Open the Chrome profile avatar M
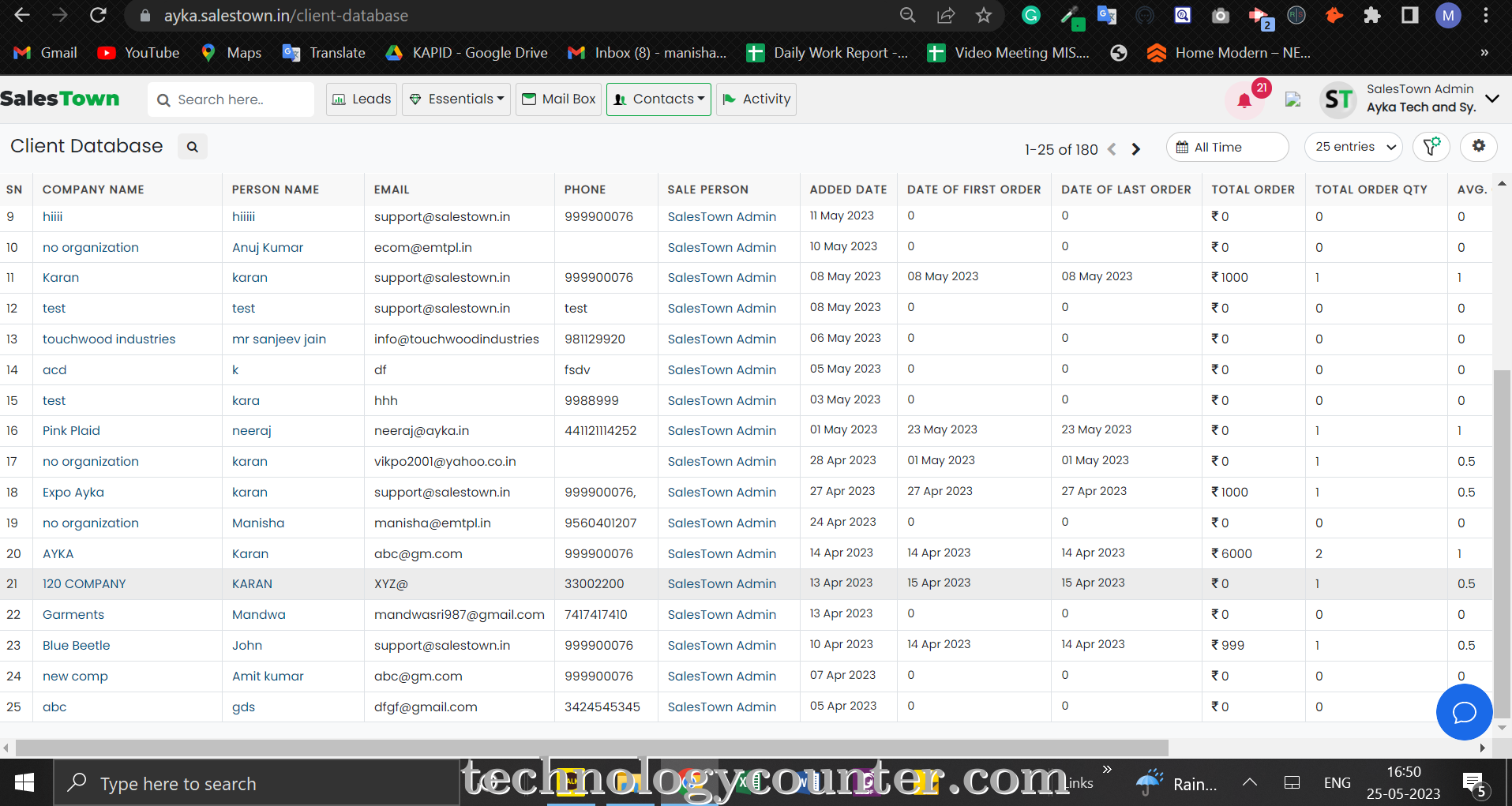 click(x=1448, y=15)
